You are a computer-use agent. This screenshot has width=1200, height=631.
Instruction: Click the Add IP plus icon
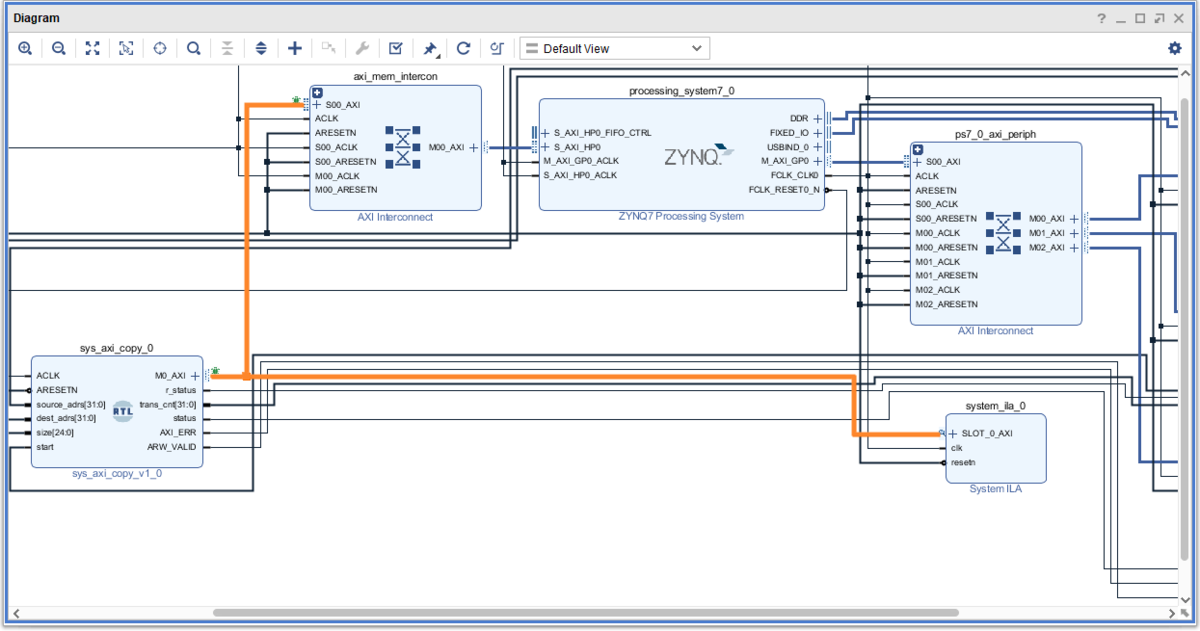(295, 48)
